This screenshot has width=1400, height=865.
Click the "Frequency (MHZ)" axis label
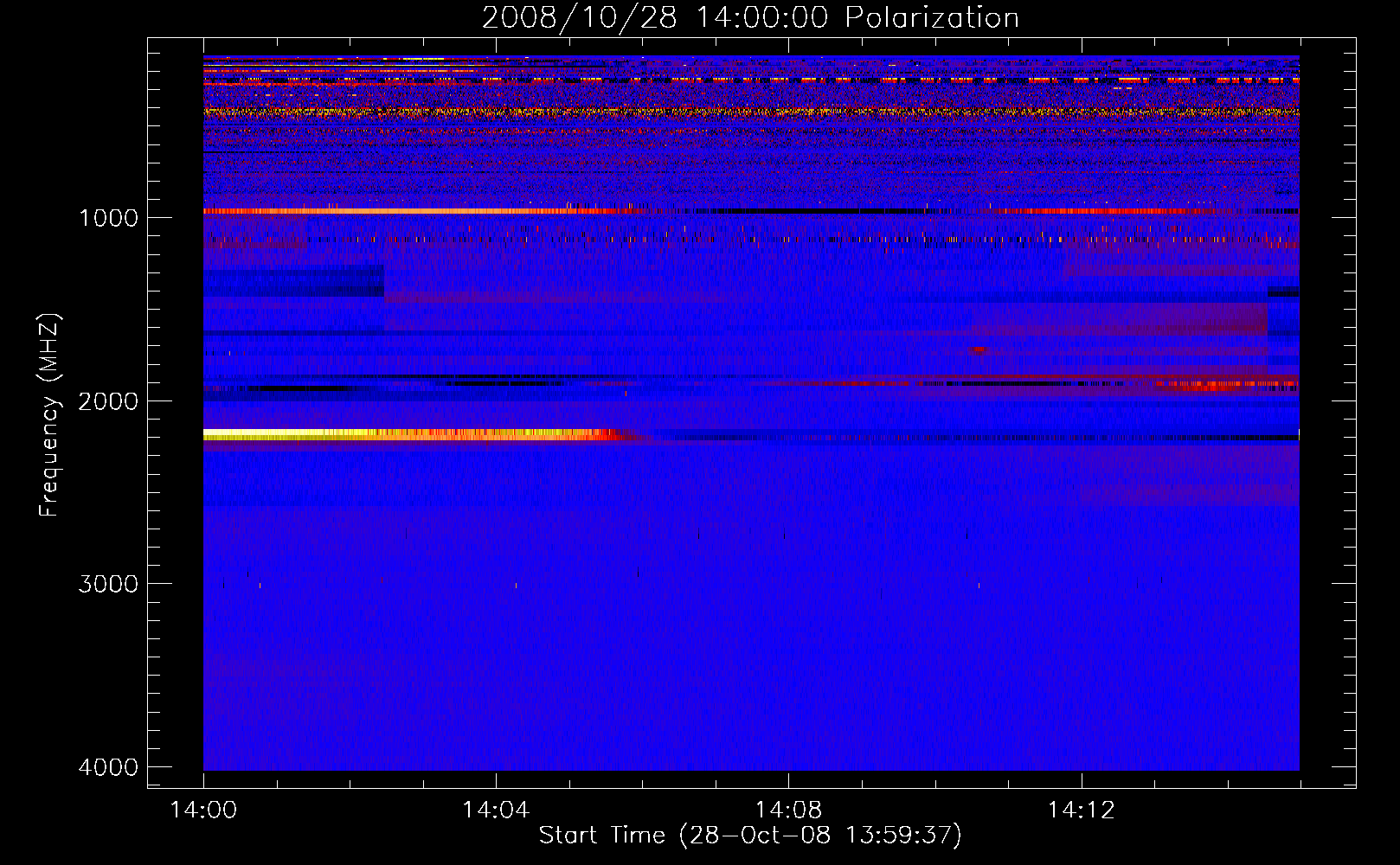50,415
